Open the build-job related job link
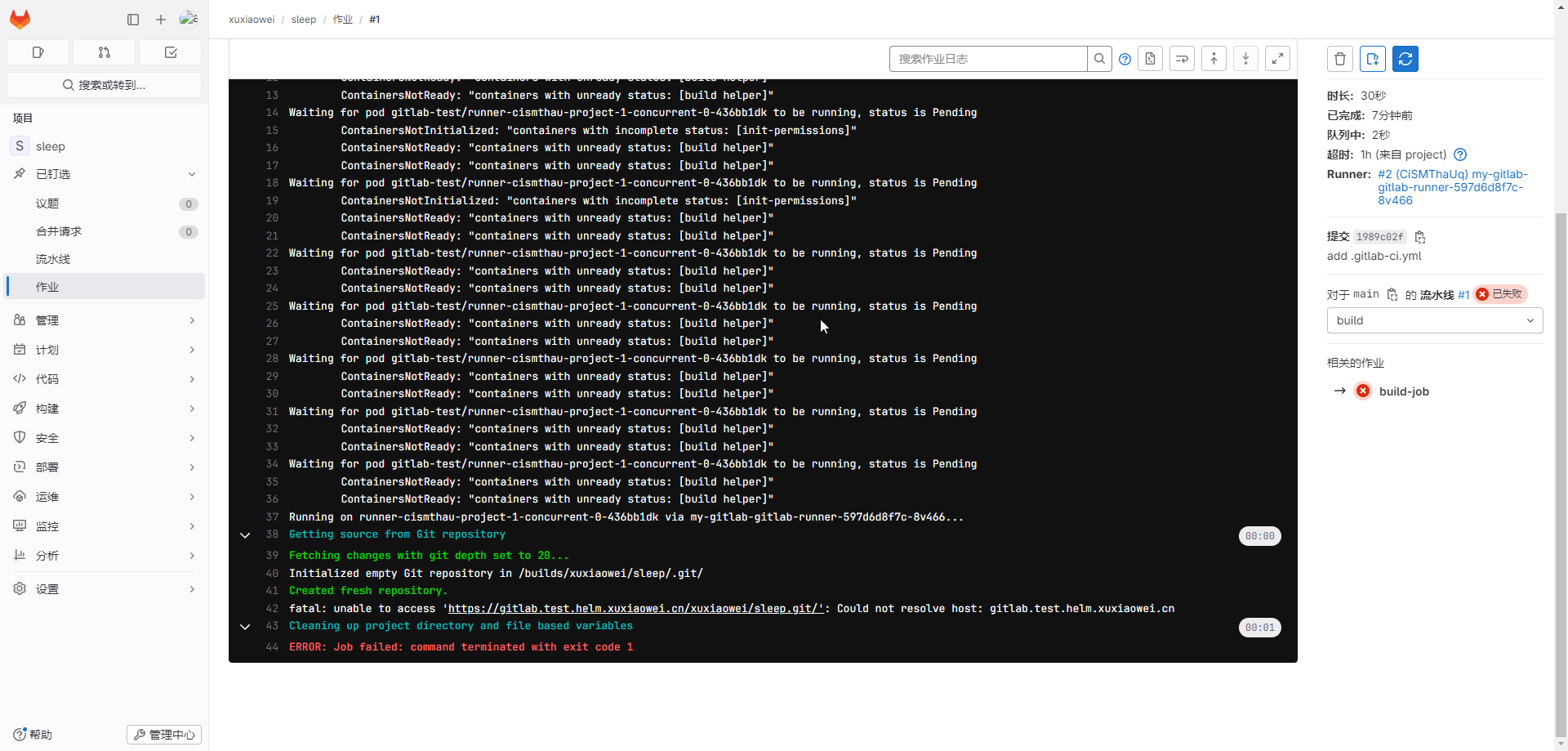 pos(1405,391)
